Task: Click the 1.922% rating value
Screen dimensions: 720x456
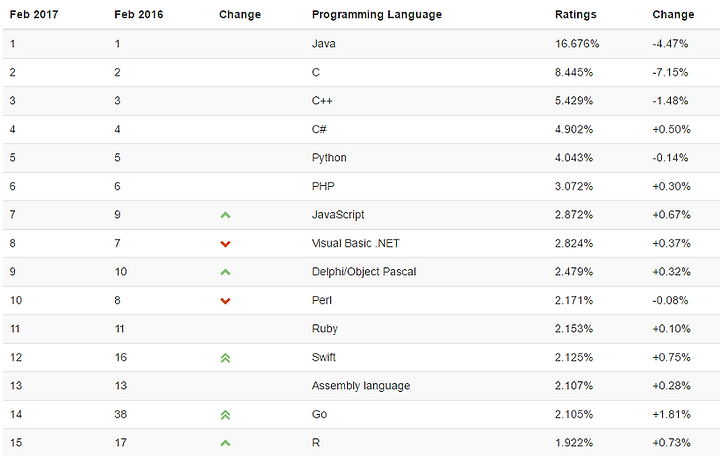Action: tap(574, 442)
